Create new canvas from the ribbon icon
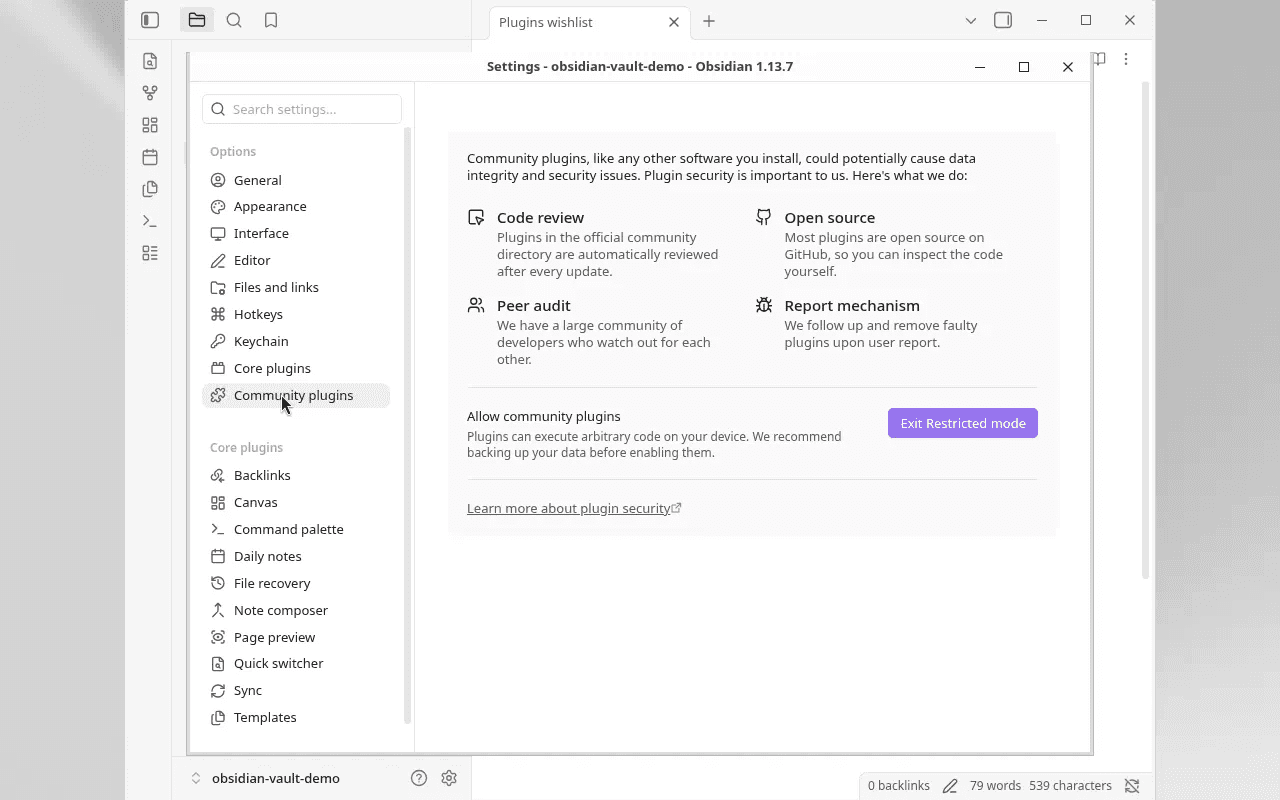 coord(150,125)
